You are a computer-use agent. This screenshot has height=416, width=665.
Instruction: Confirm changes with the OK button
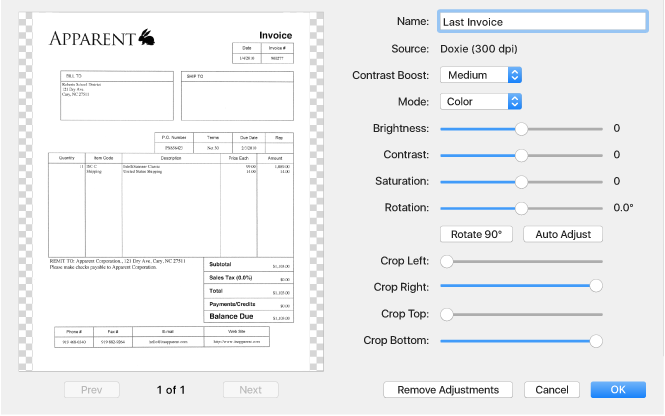tap(618, 390)
